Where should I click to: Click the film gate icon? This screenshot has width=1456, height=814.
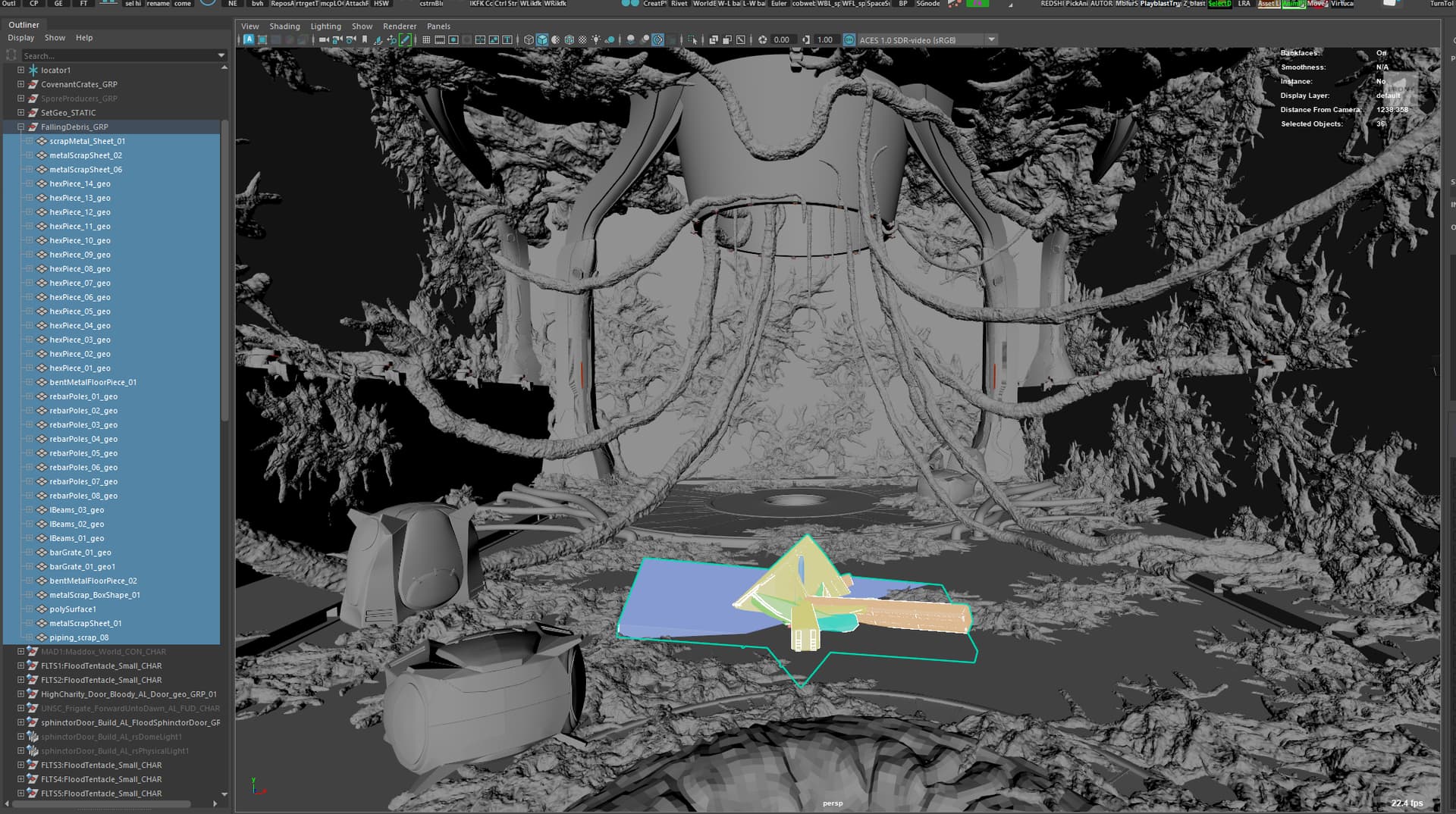coord(440,39)
